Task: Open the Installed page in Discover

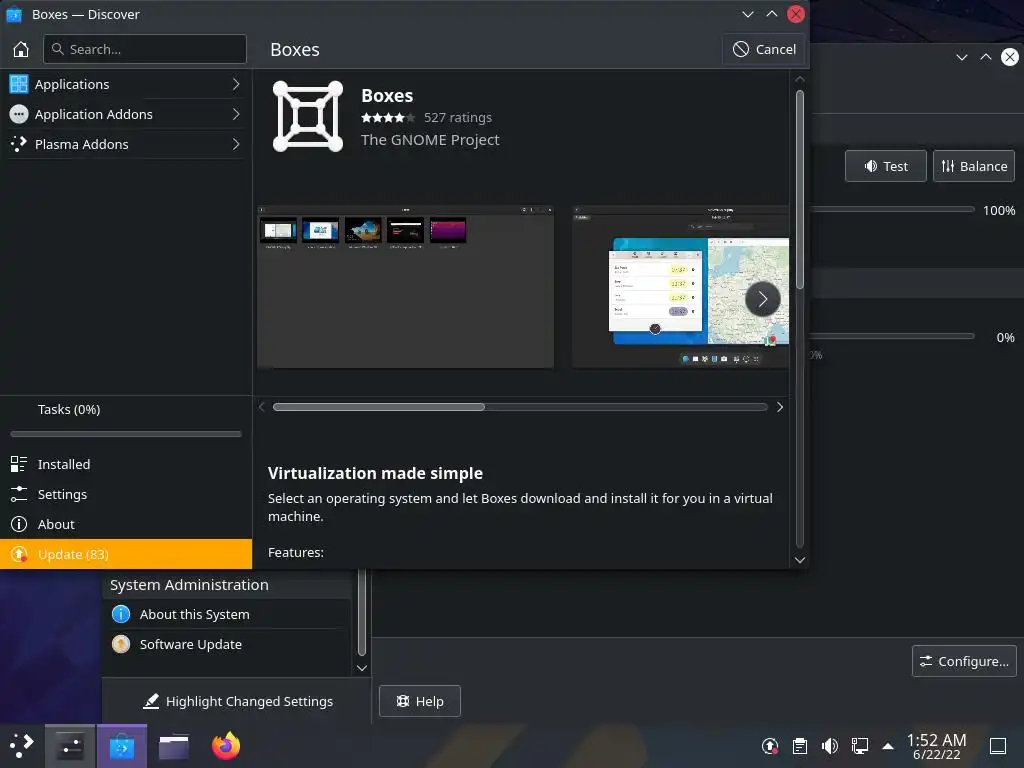Action: (x=126, y=464)
